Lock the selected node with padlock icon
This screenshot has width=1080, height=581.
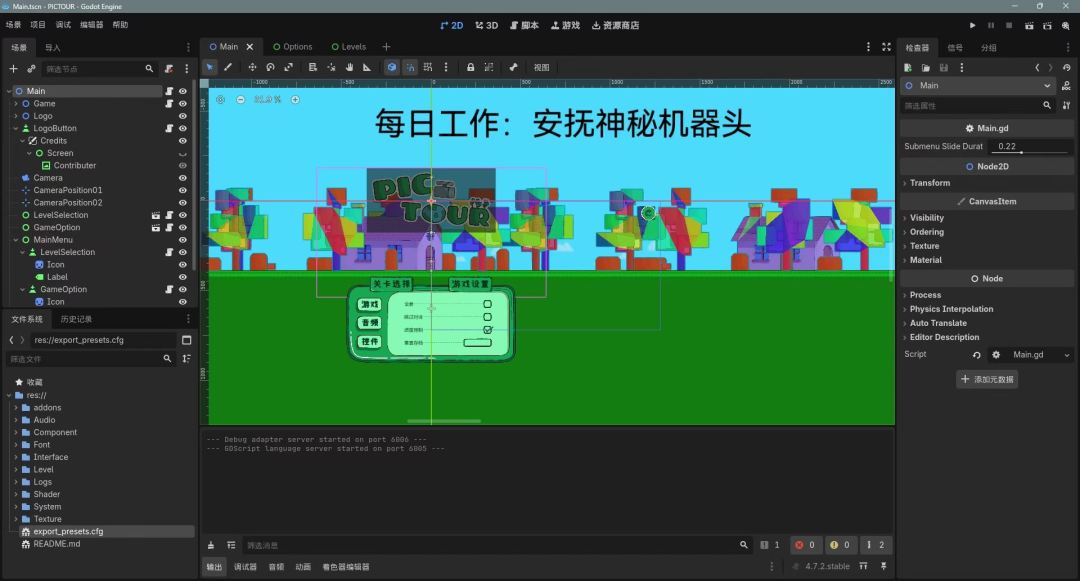click(x=470, y=67)
